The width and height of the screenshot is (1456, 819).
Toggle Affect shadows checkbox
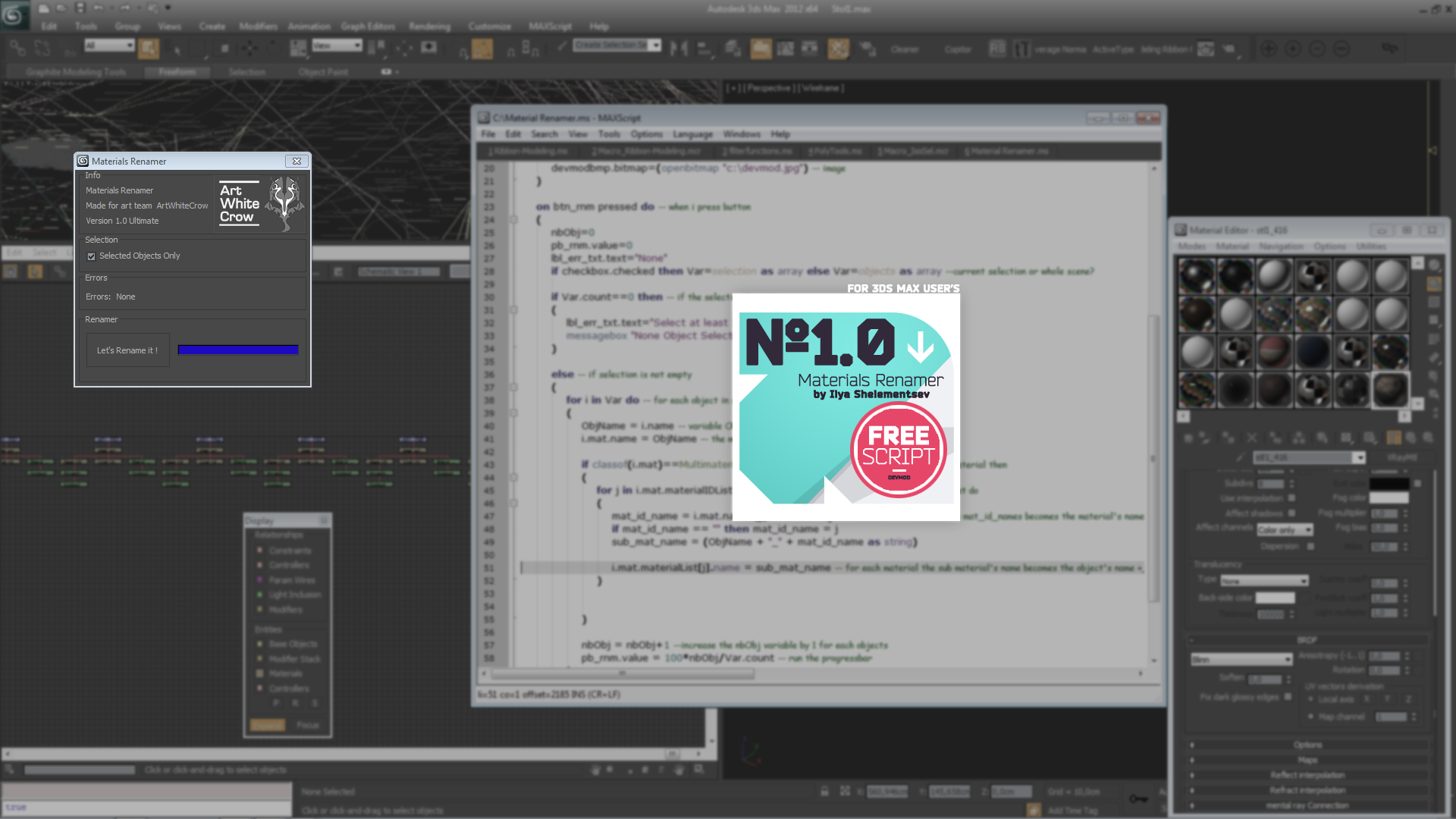[x=1291, y=513]
